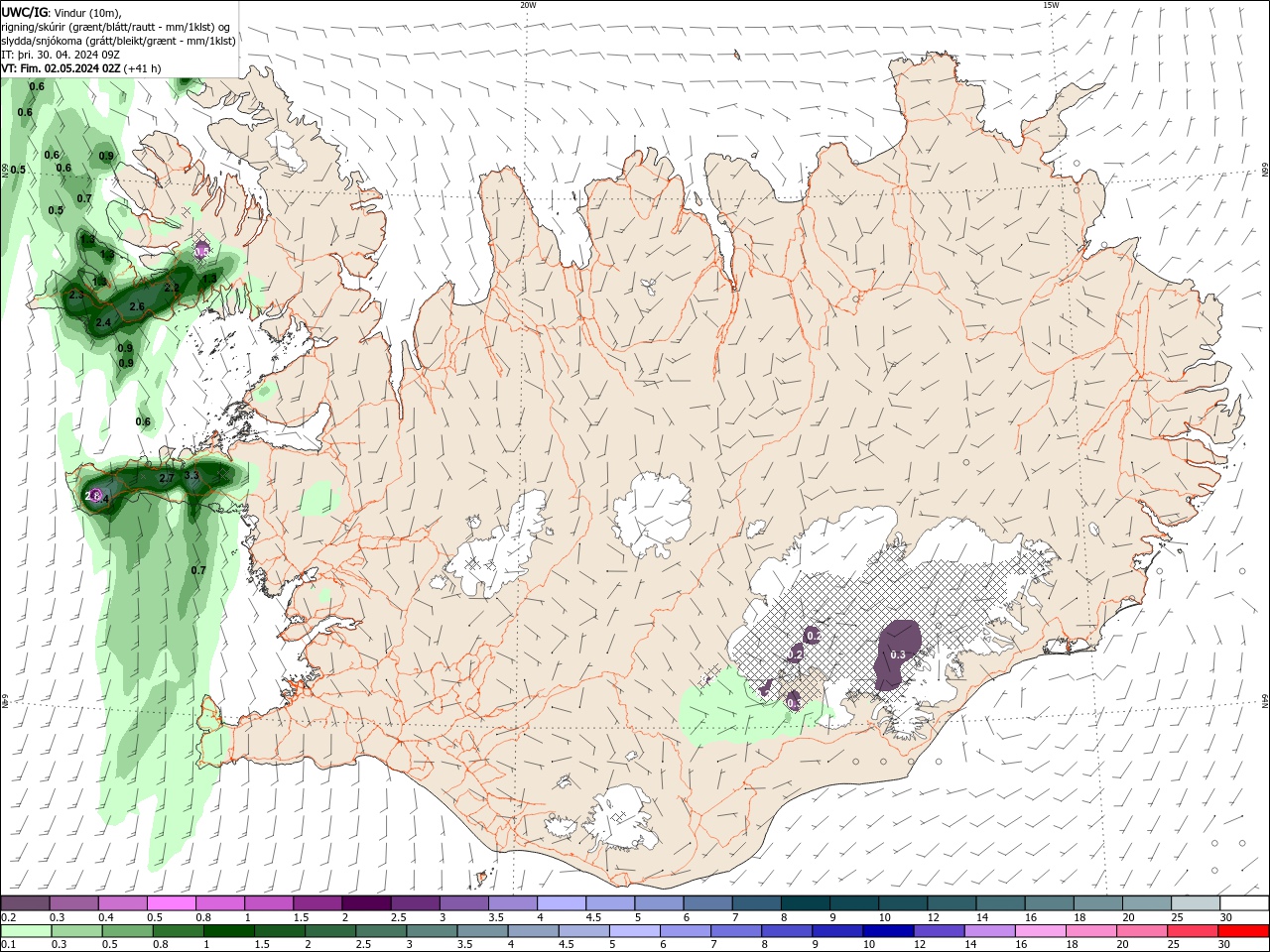This screenshot has width=1270, height=952.
Task: Click the '2.7' rainfall value on the map
Action: (x=167, y=478)
